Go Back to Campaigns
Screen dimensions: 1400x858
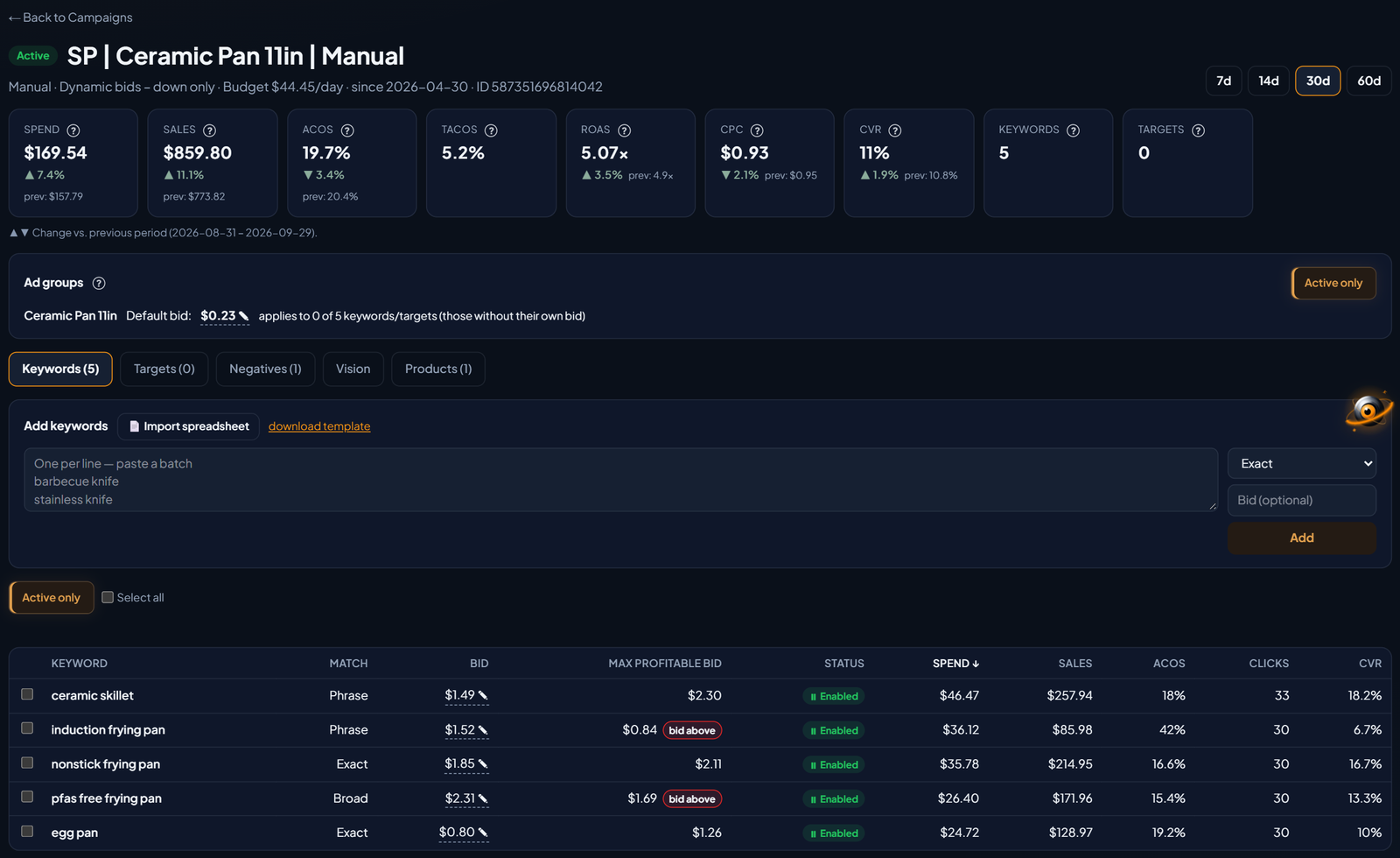coord(71,18)
